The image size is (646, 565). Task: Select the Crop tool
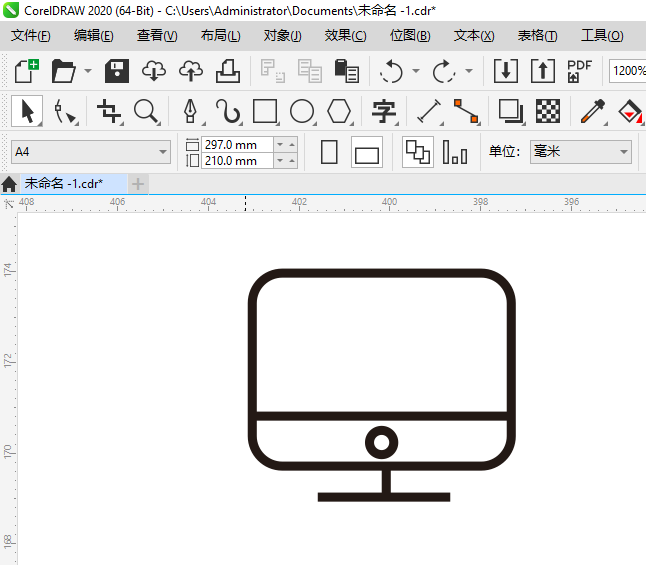(109, 111)
